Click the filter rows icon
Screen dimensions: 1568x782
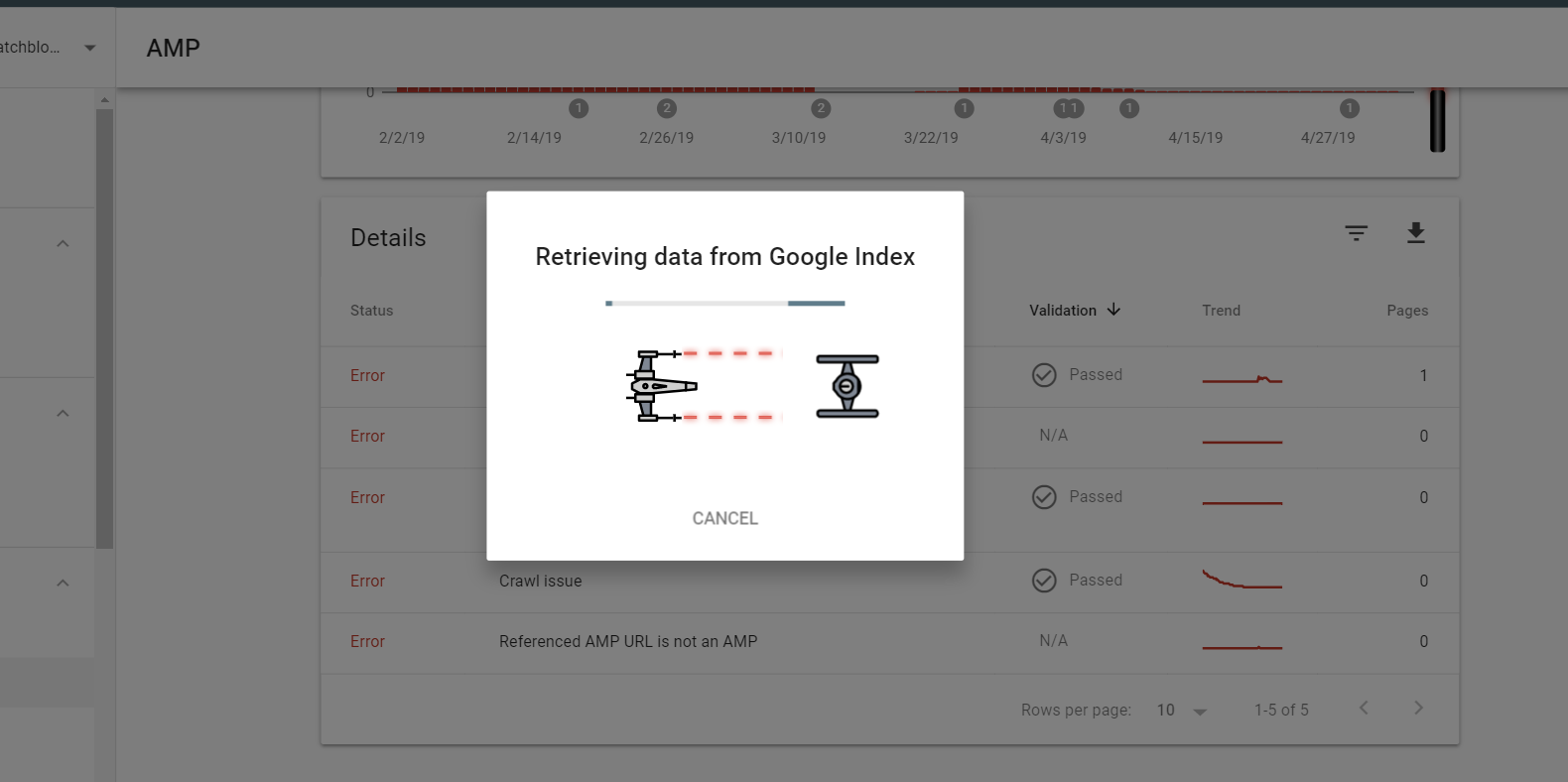1356,233
